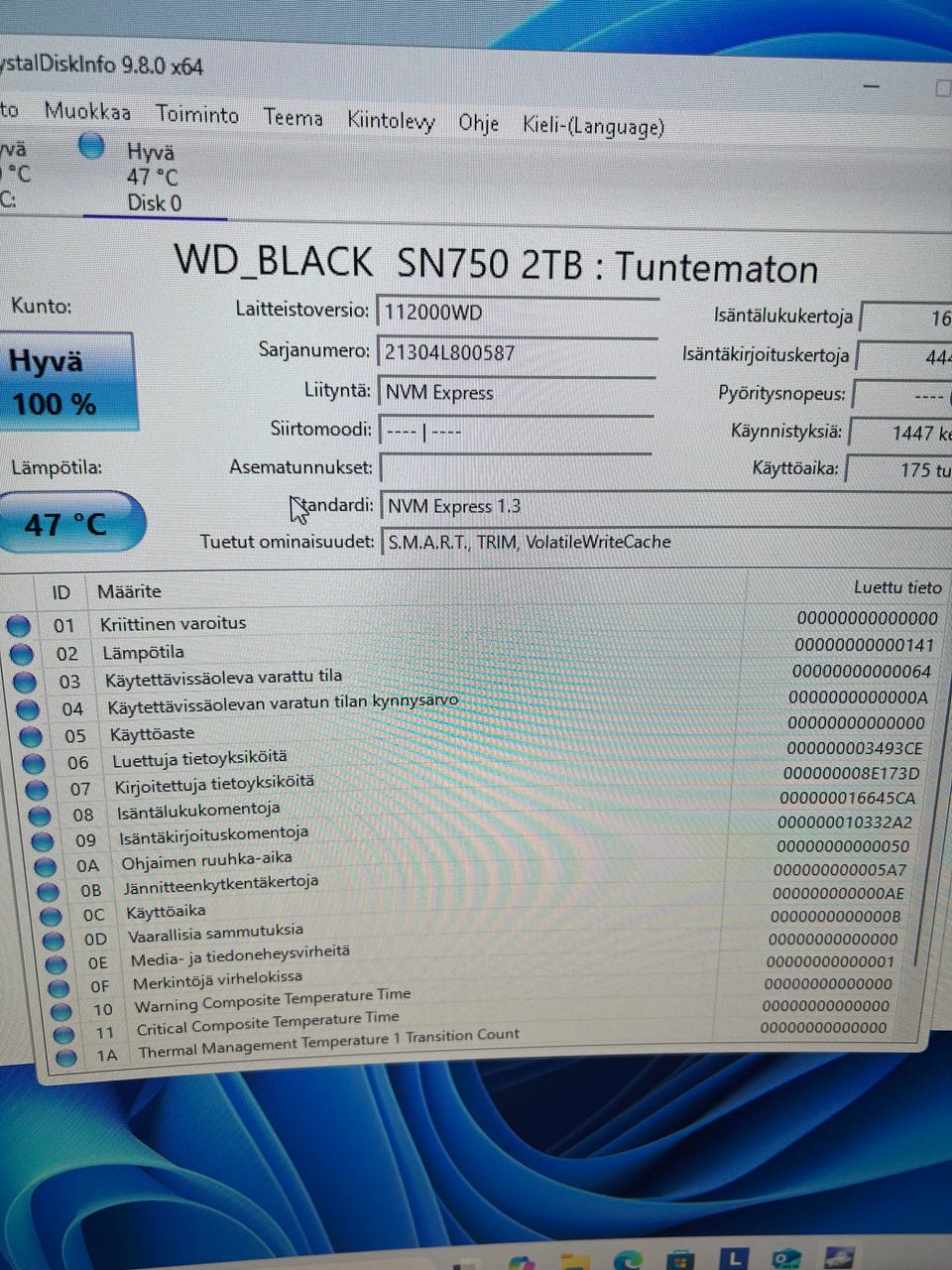Open the Muokkaa menu
This screenshot has height=1270, width=952.
click(87, 112)
